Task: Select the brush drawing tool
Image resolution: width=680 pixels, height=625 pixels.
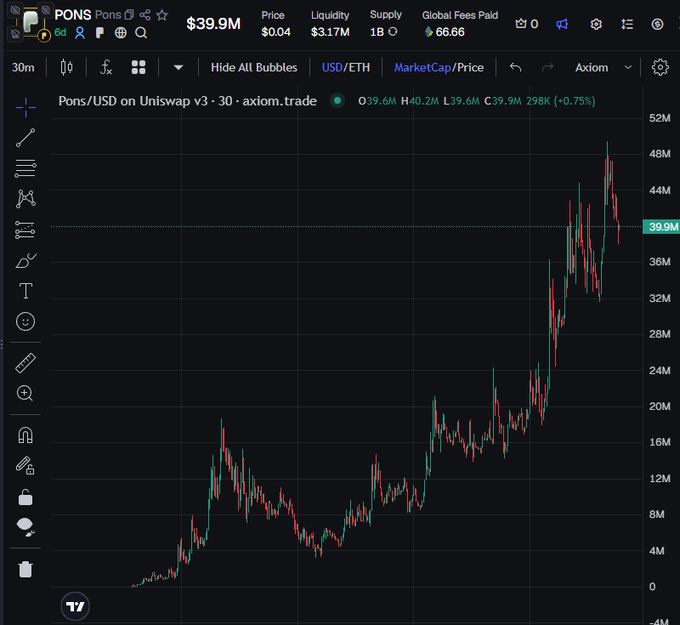Action: pos(26,261)
